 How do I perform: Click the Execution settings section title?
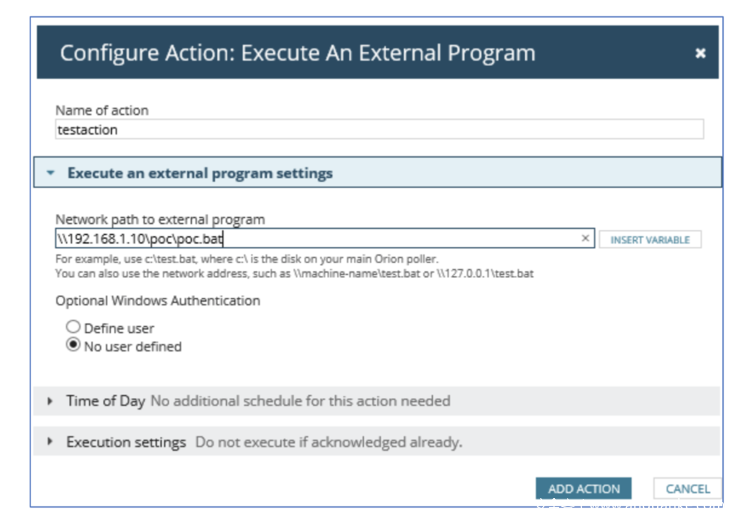tap(126, 441)
